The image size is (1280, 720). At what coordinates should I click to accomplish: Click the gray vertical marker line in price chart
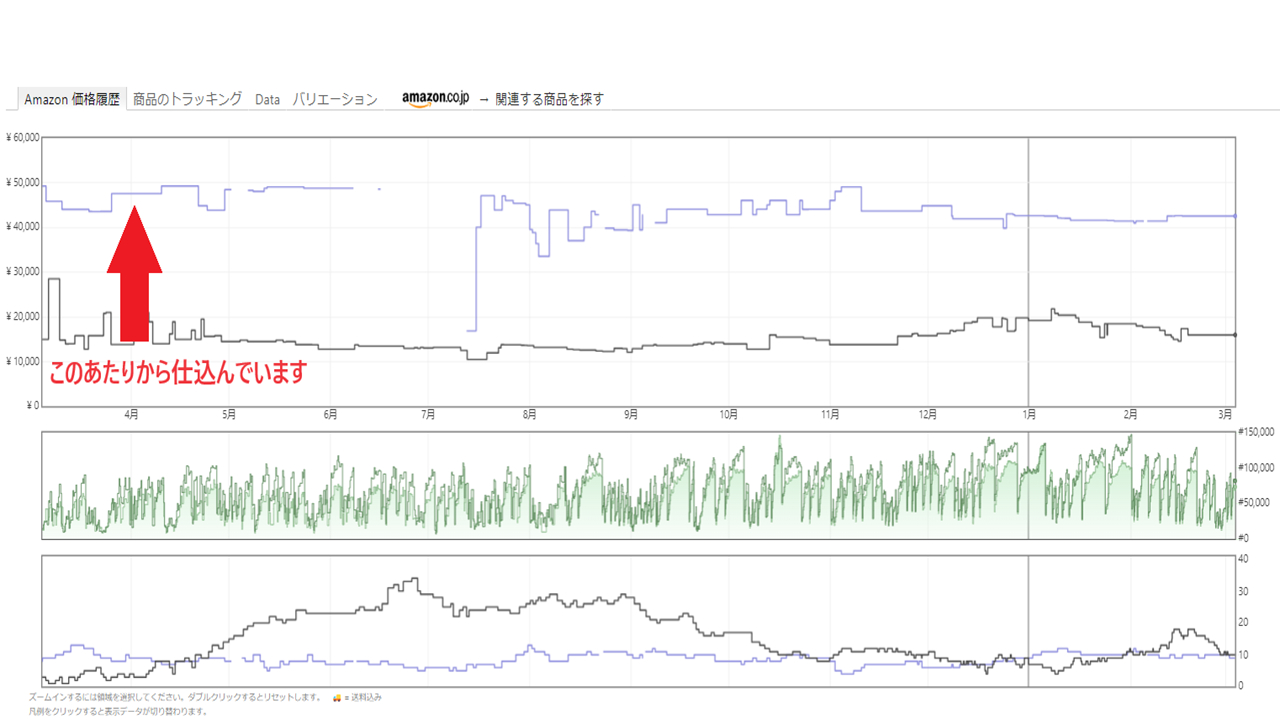tap(1028, 271)
